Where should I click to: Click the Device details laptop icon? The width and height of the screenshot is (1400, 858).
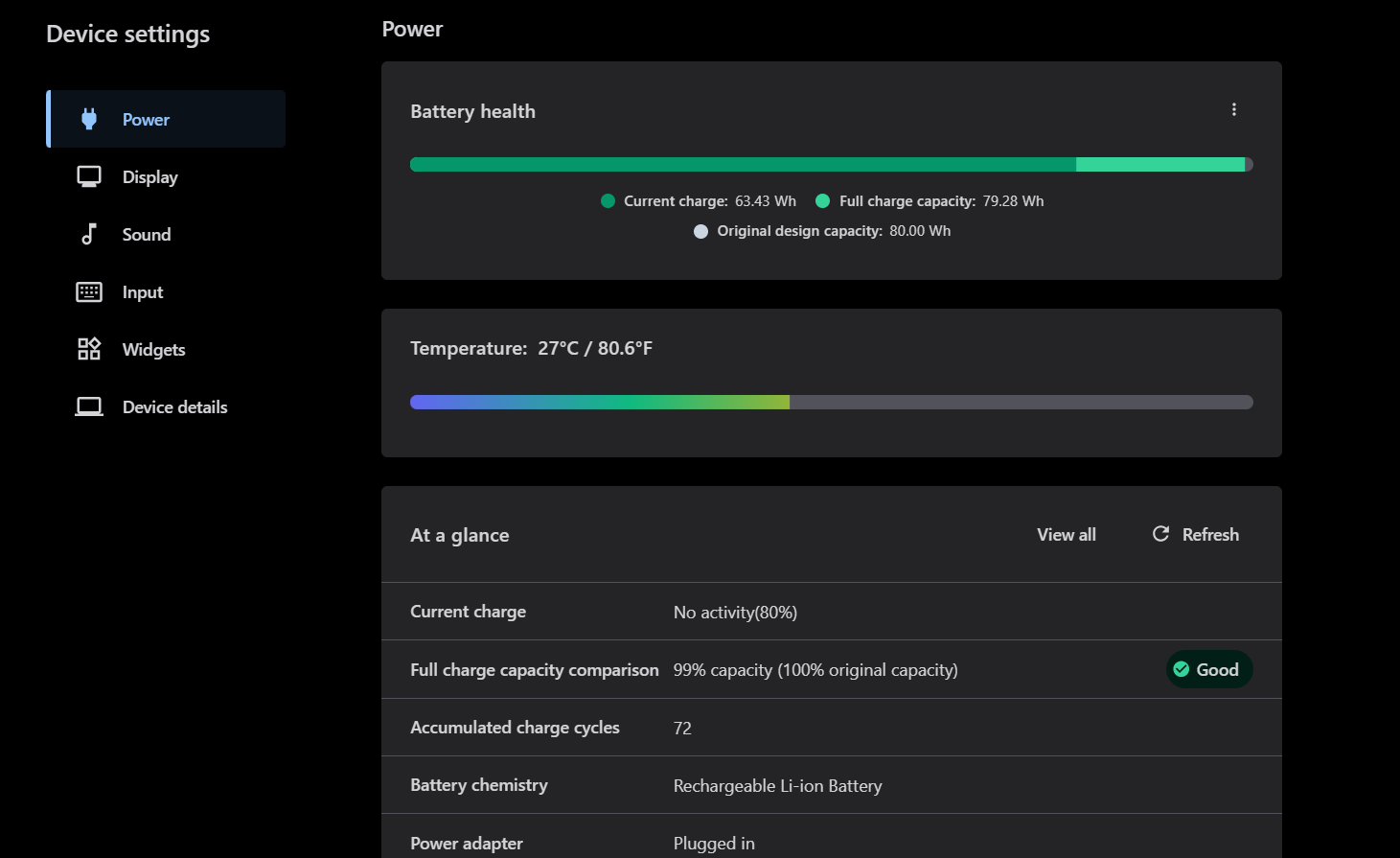89,406
